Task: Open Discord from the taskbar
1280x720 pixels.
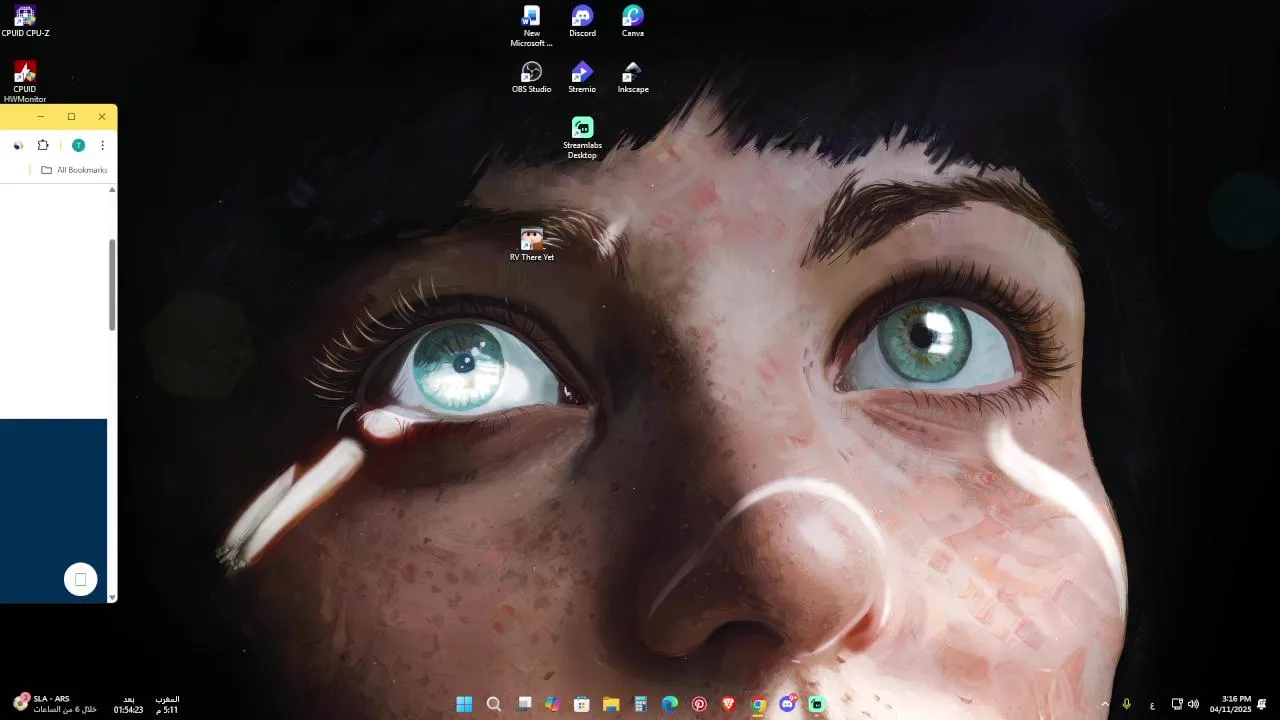Action: tap(788, 704)
